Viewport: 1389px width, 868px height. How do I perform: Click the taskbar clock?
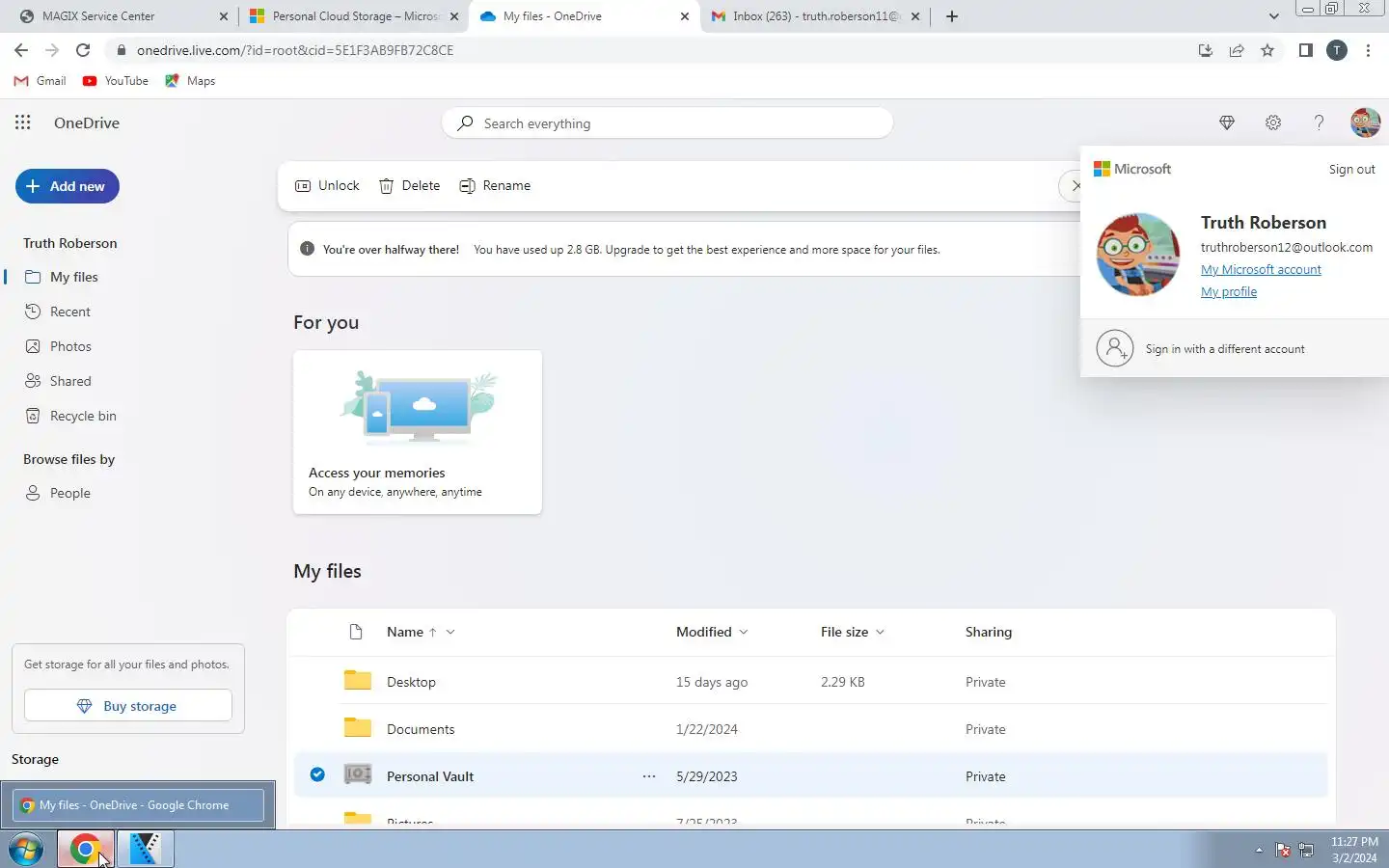pyautogui.click(x=1354, y=850)
